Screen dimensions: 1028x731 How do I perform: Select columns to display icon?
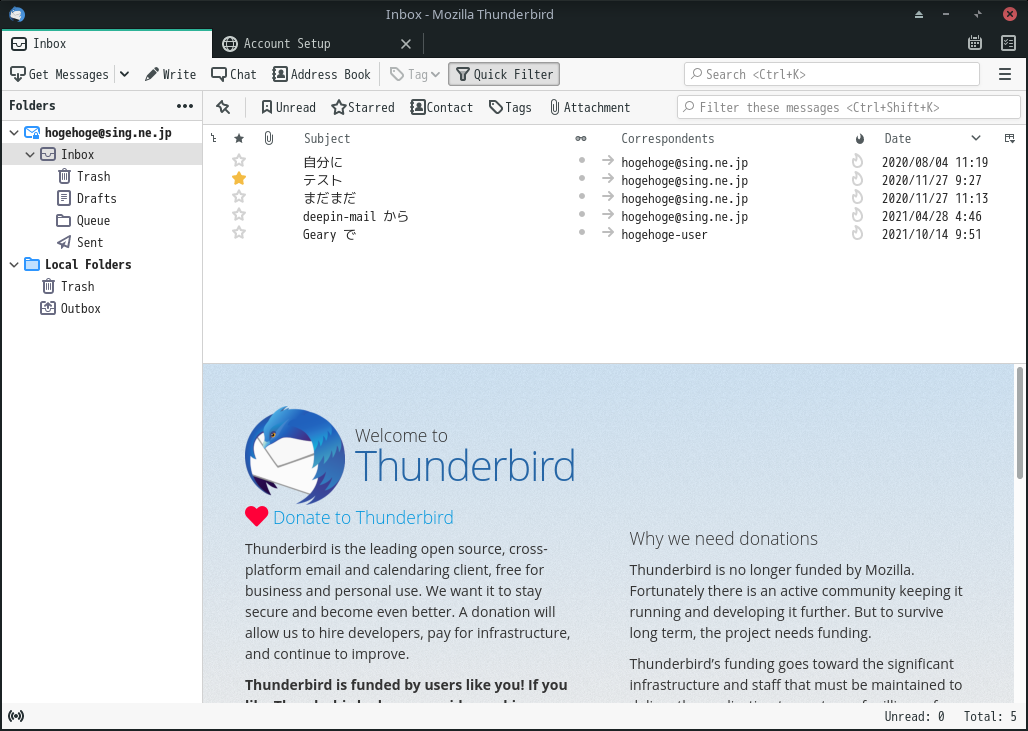coord(1010,138)
